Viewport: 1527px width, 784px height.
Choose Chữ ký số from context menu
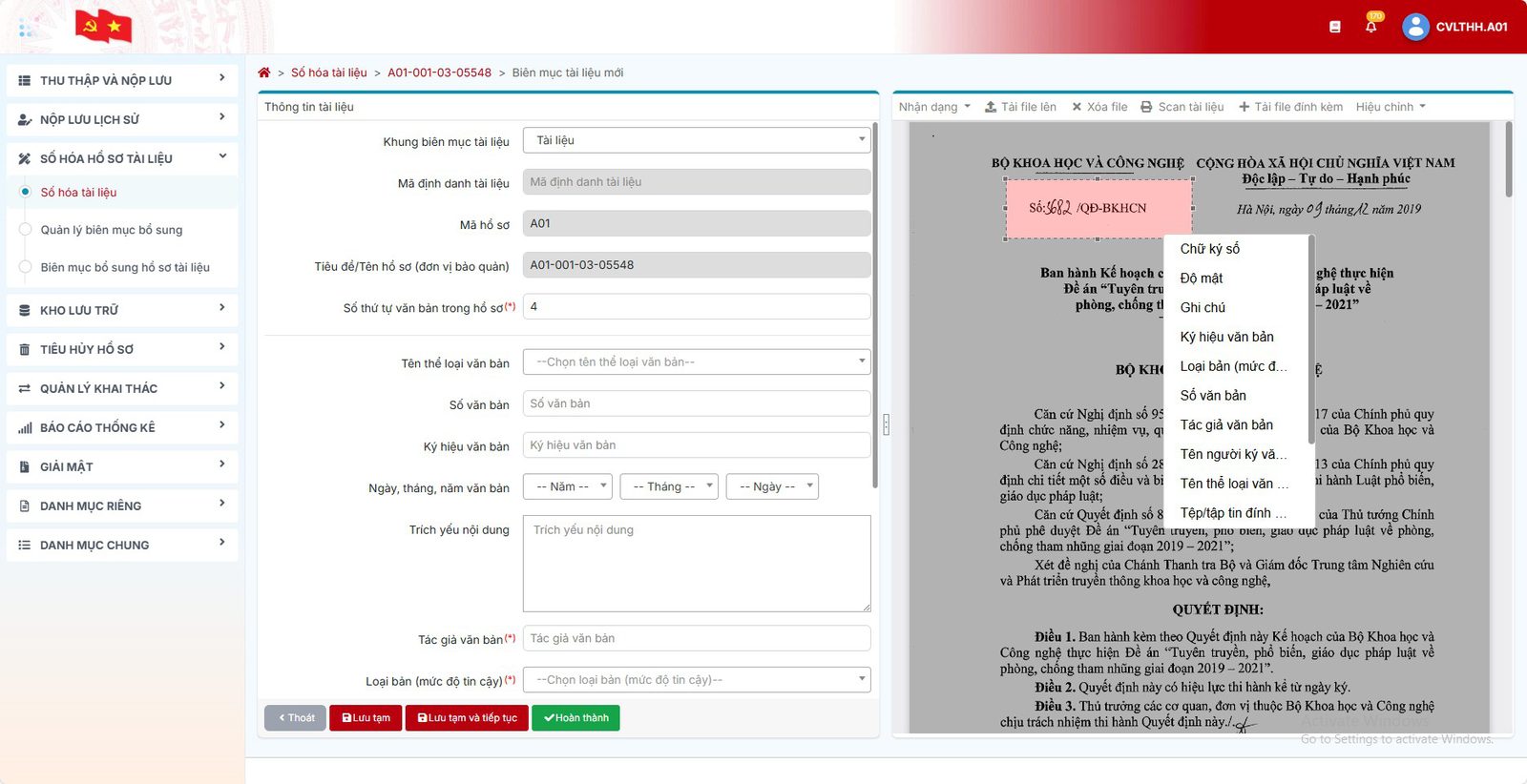point(1210,249)
